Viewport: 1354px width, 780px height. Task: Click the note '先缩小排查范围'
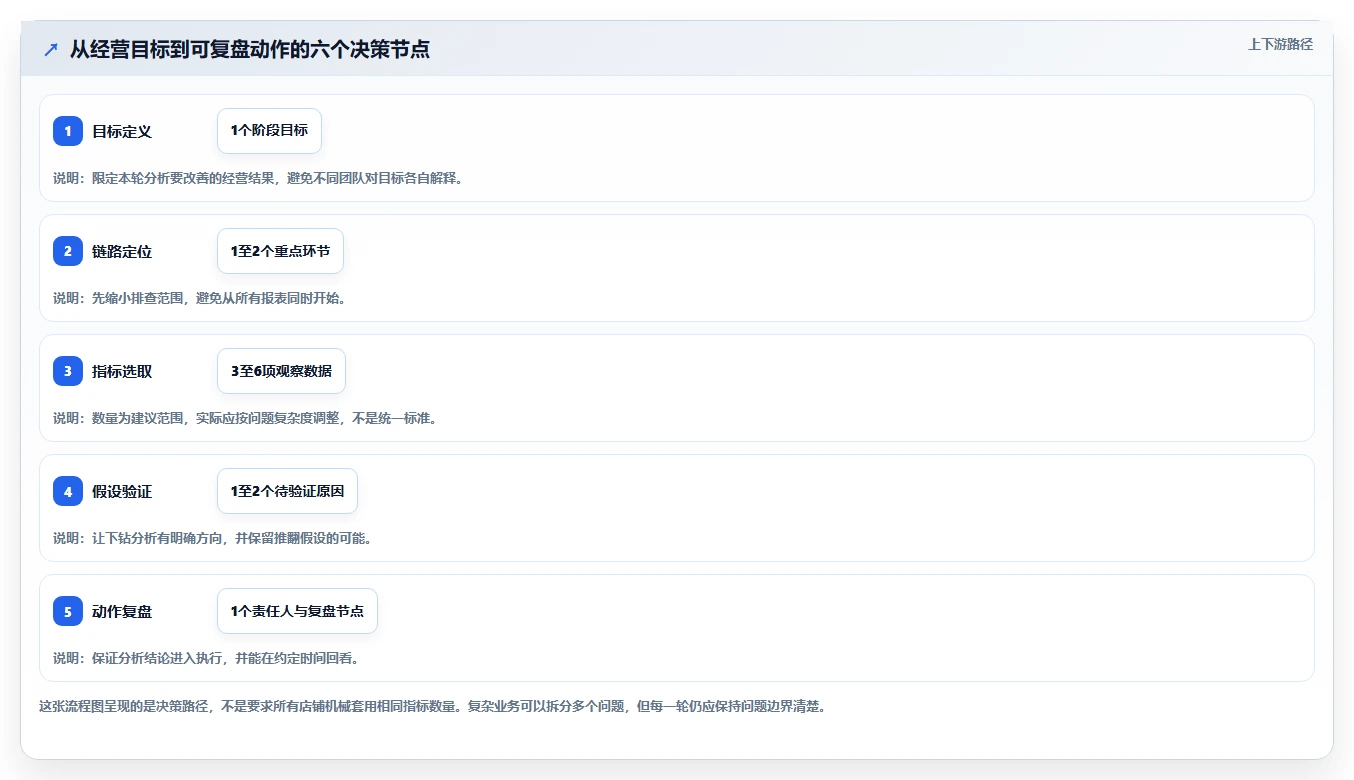[x=138, y=298]
